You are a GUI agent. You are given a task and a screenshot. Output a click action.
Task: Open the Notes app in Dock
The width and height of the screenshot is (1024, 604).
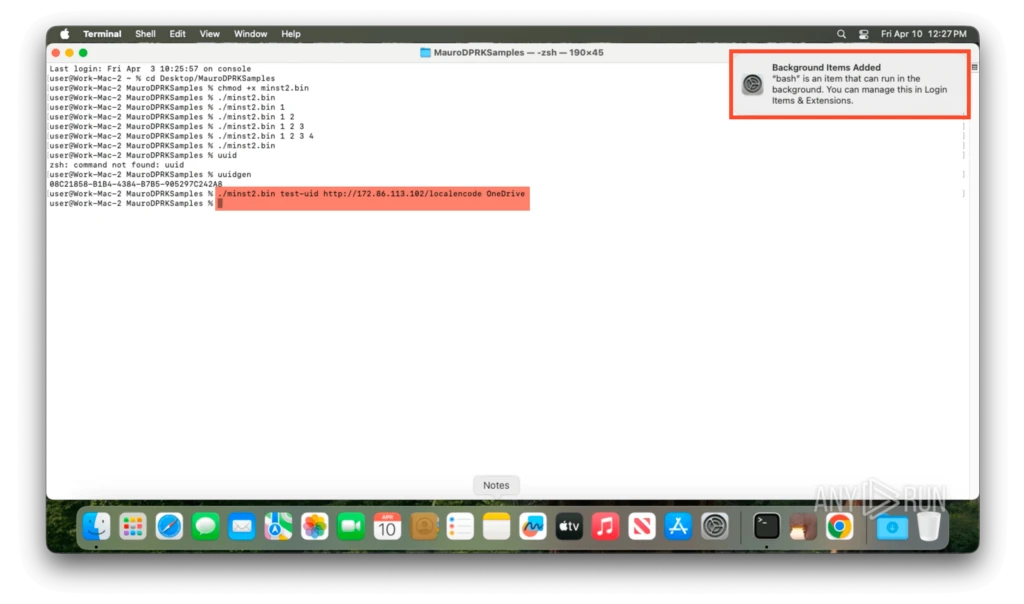(x=497, y=525)
